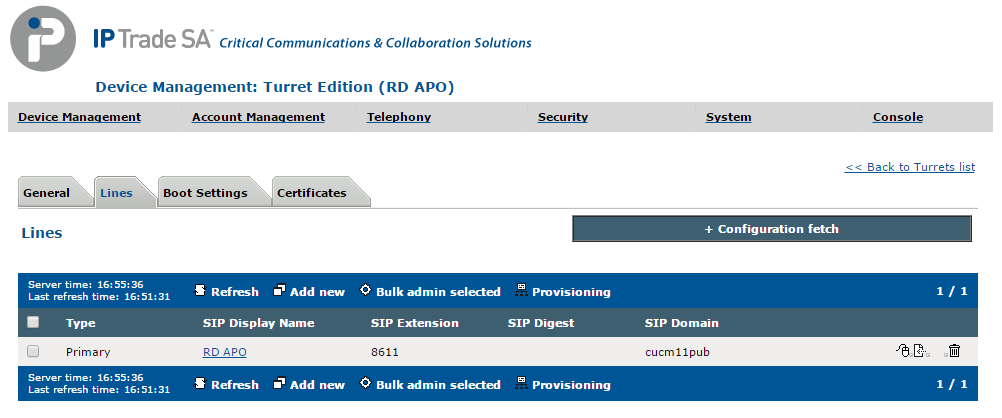Tick the select-all checkbox in the table header
1002x418 pixels.
[x=33, y=322]
